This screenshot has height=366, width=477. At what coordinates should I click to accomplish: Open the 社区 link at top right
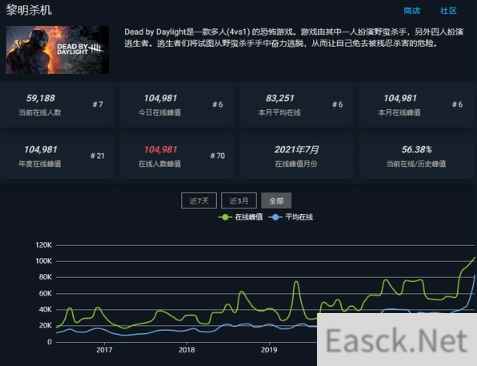(448, 11)
